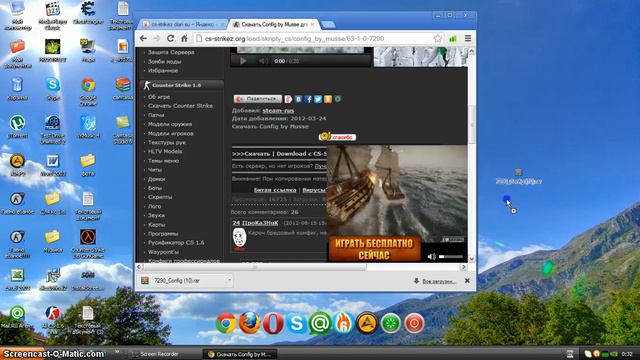Image resolution: width=640 pixels, height=360 pixels.
Task: Report a Битая ссылка broken link
Action: (x=275, y=190)
